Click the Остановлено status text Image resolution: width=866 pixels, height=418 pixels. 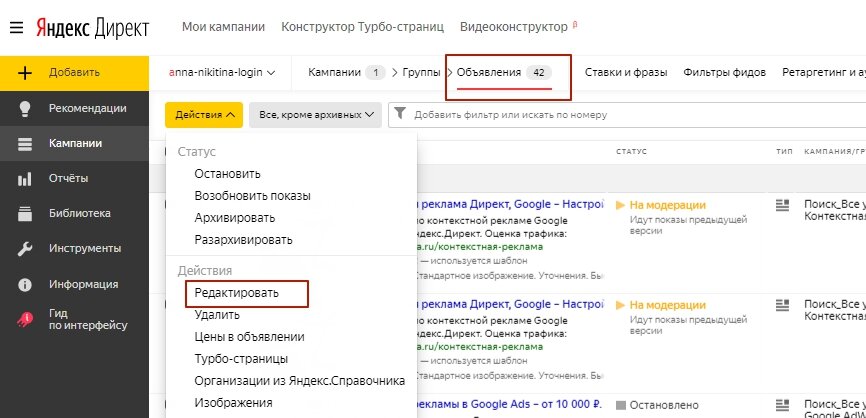tap(664, 405)
